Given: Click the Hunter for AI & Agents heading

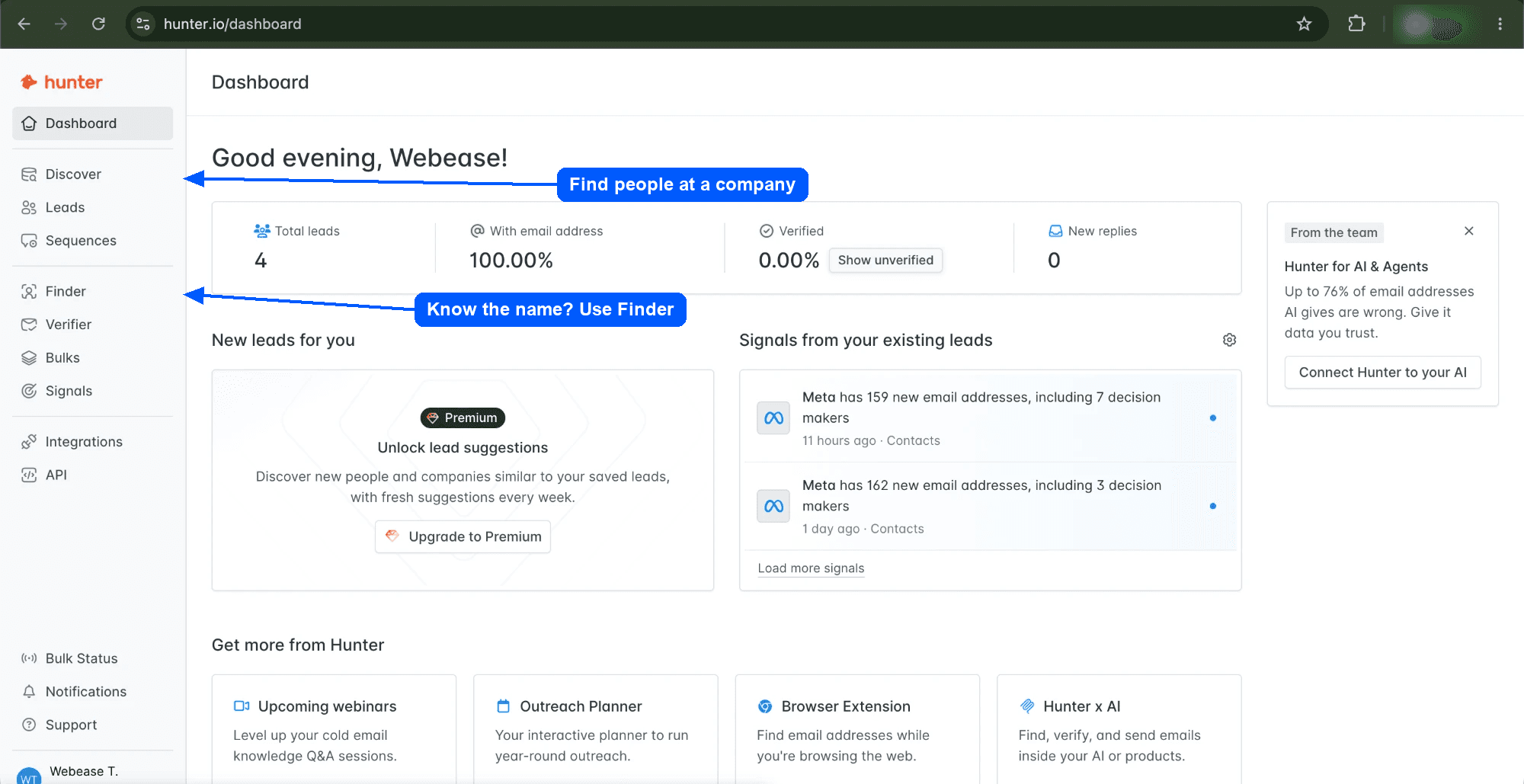Looking at the screenshot, I should point(1356,267).
